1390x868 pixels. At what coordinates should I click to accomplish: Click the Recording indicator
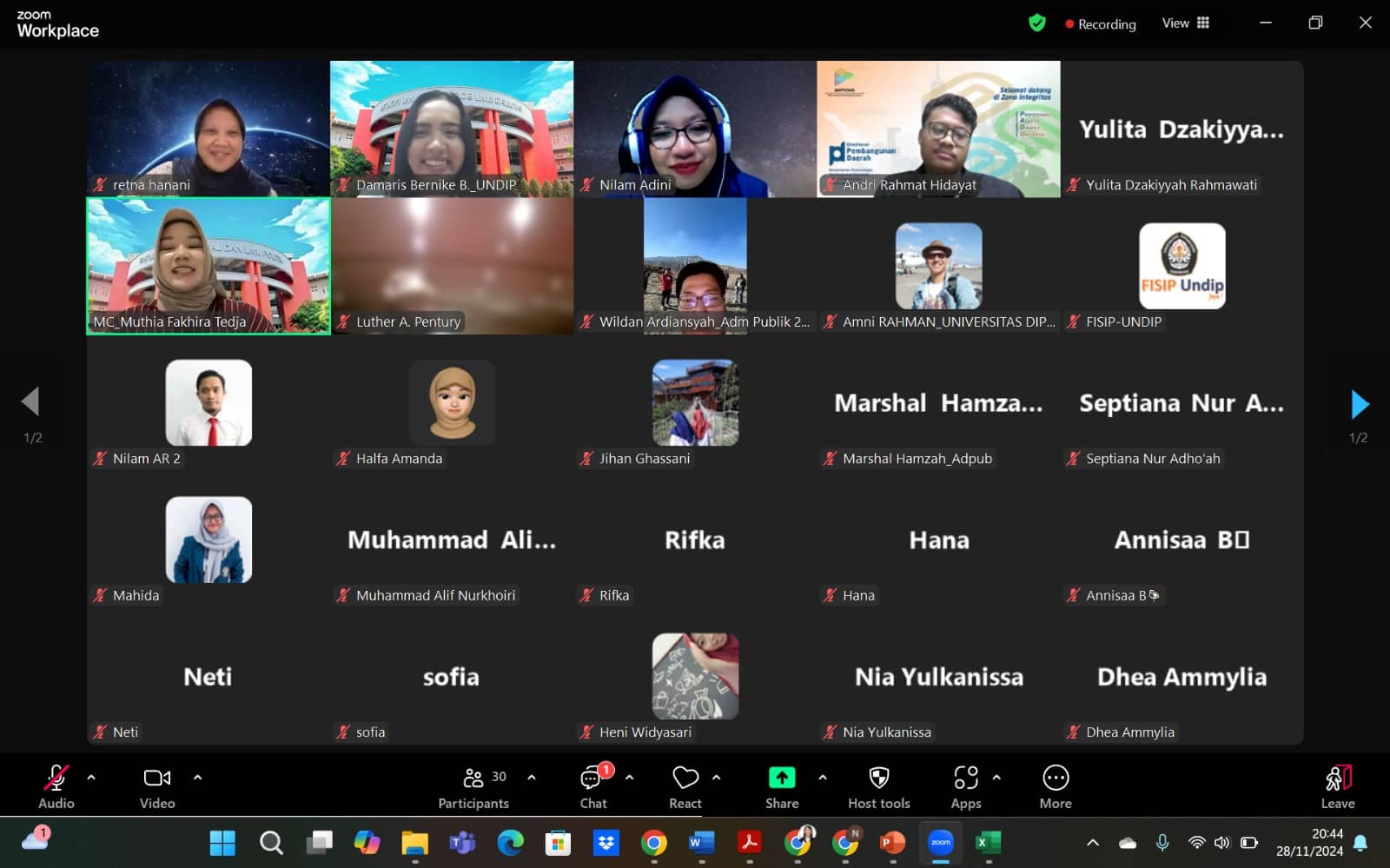pos(1101,24)
